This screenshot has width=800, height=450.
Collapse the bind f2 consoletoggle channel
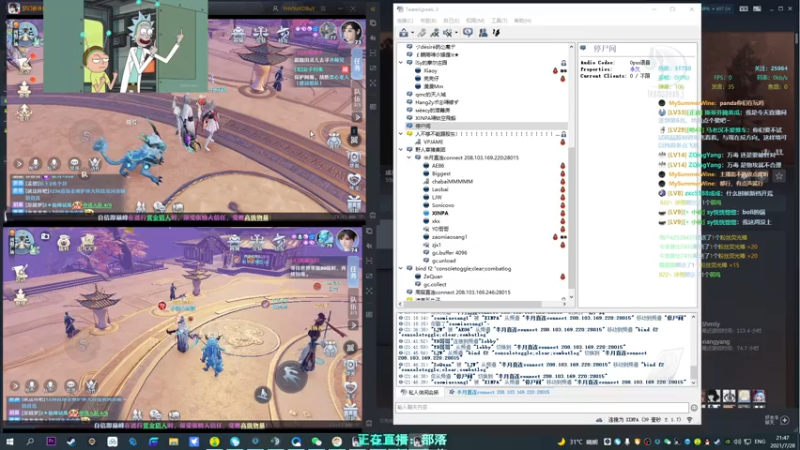[401, 268]
